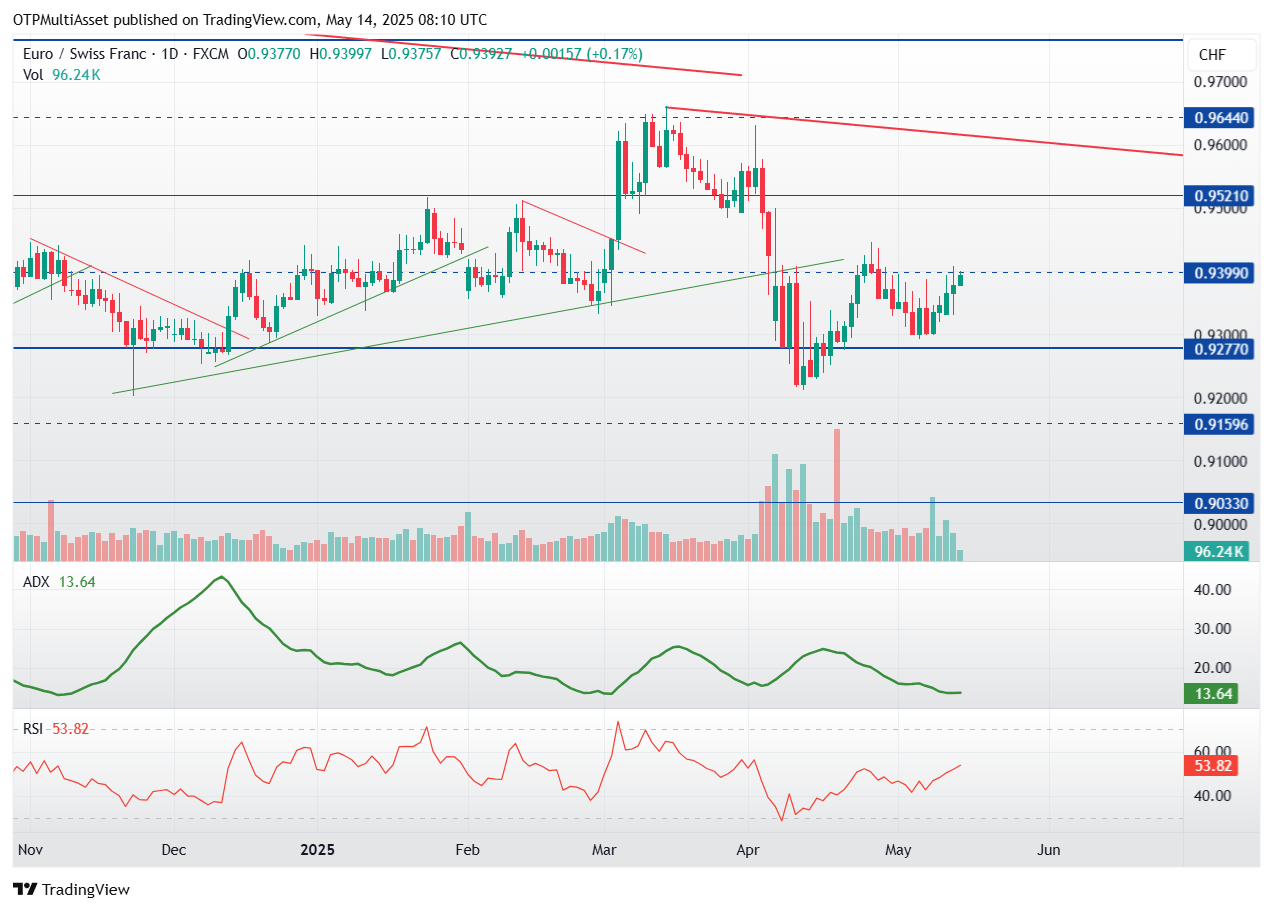Click the Apr label on time axis

click(747, 850)
